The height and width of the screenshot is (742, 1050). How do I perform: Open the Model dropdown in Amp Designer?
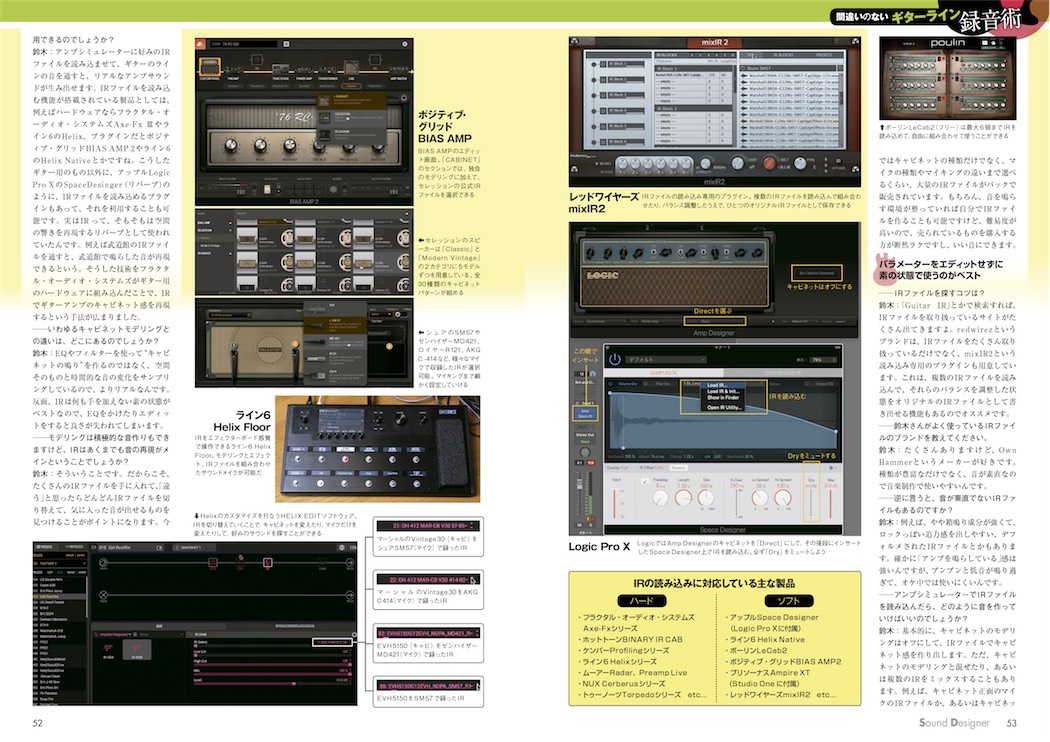click(x=604, y=321)
